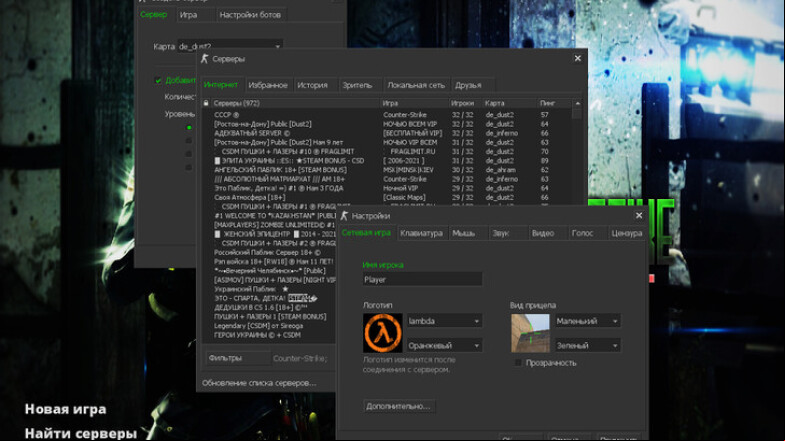Sort by the Игра column header

(415, 103)
